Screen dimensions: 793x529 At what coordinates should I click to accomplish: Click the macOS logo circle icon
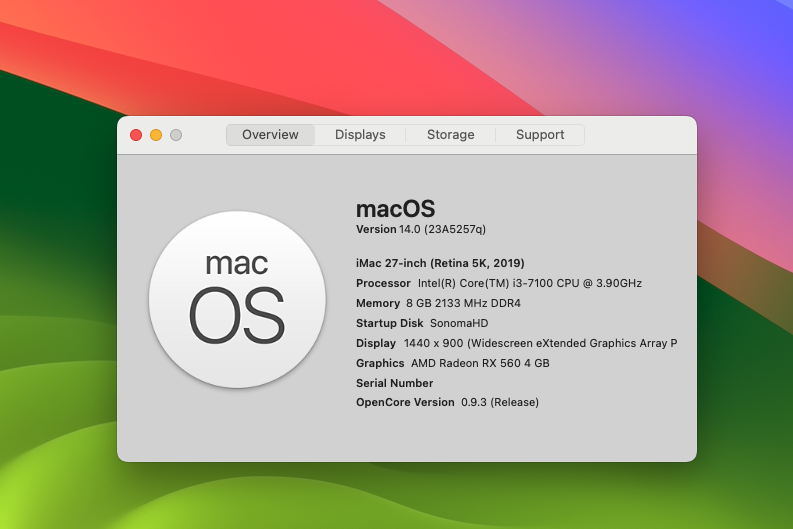tap(237, 299)
